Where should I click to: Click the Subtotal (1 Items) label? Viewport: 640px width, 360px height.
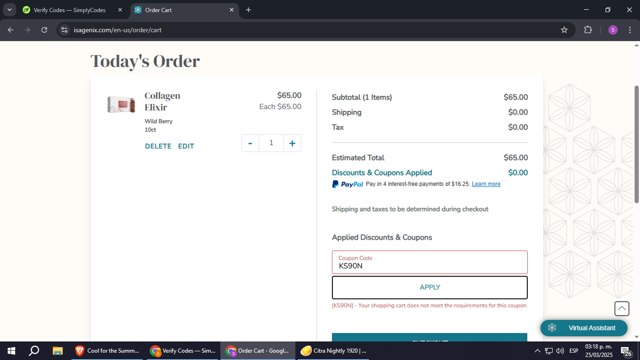click(362, 97)
